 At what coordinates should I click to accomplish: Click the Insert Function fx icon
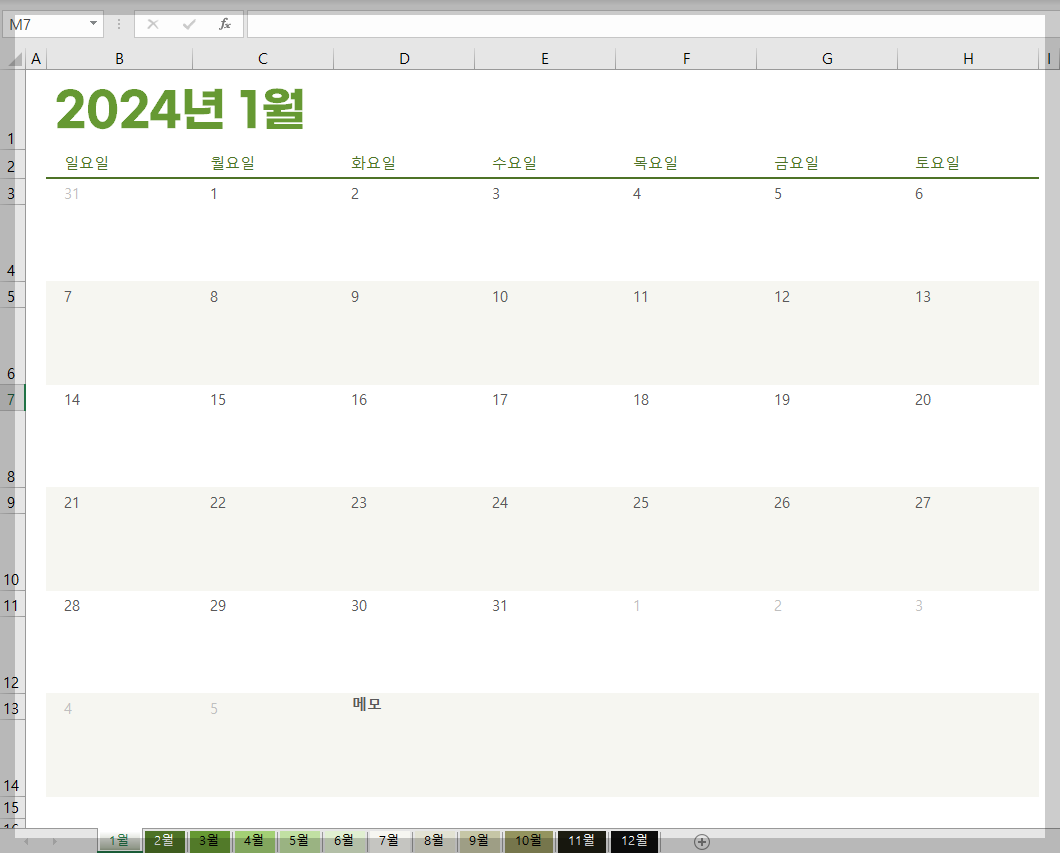[x=224, y=24]
